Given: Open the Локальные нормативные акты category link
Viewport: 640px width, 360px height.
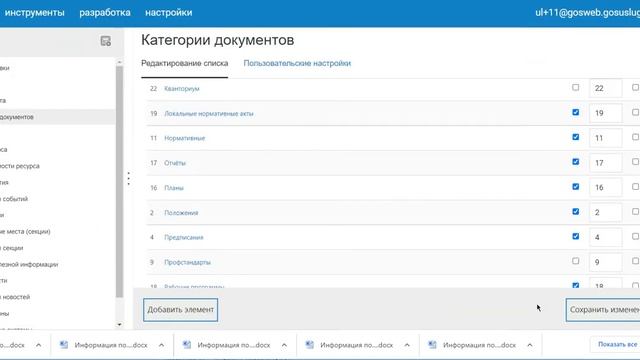Looking at the screenshot, I should pos(209,113).
